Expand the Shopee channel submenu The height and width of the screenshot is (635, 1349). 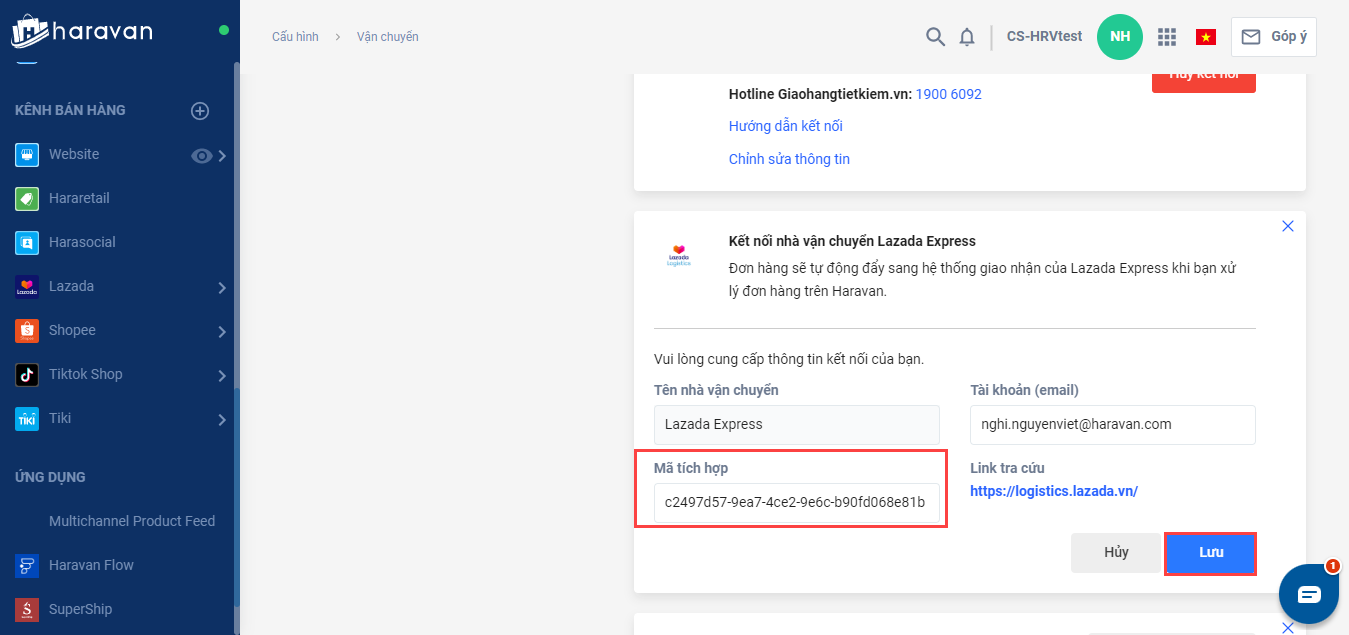click(222, 332)
